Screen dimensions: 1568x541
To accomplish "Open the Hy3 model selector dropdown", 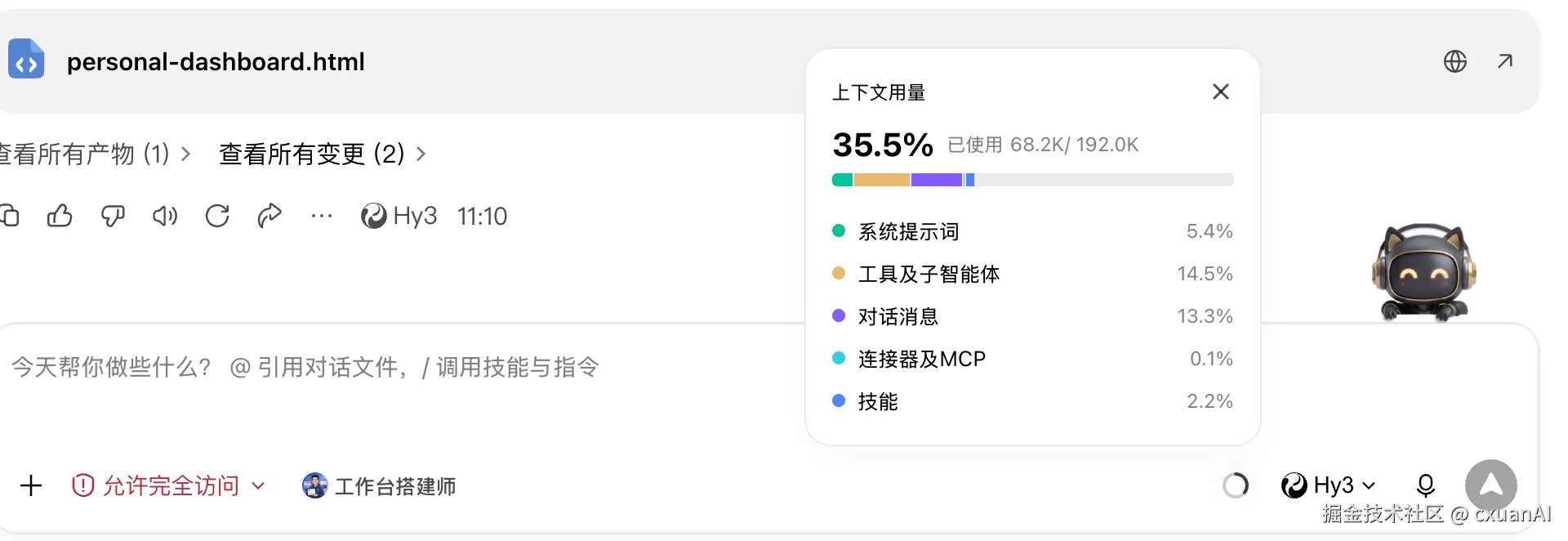I will click(1329, 485).
